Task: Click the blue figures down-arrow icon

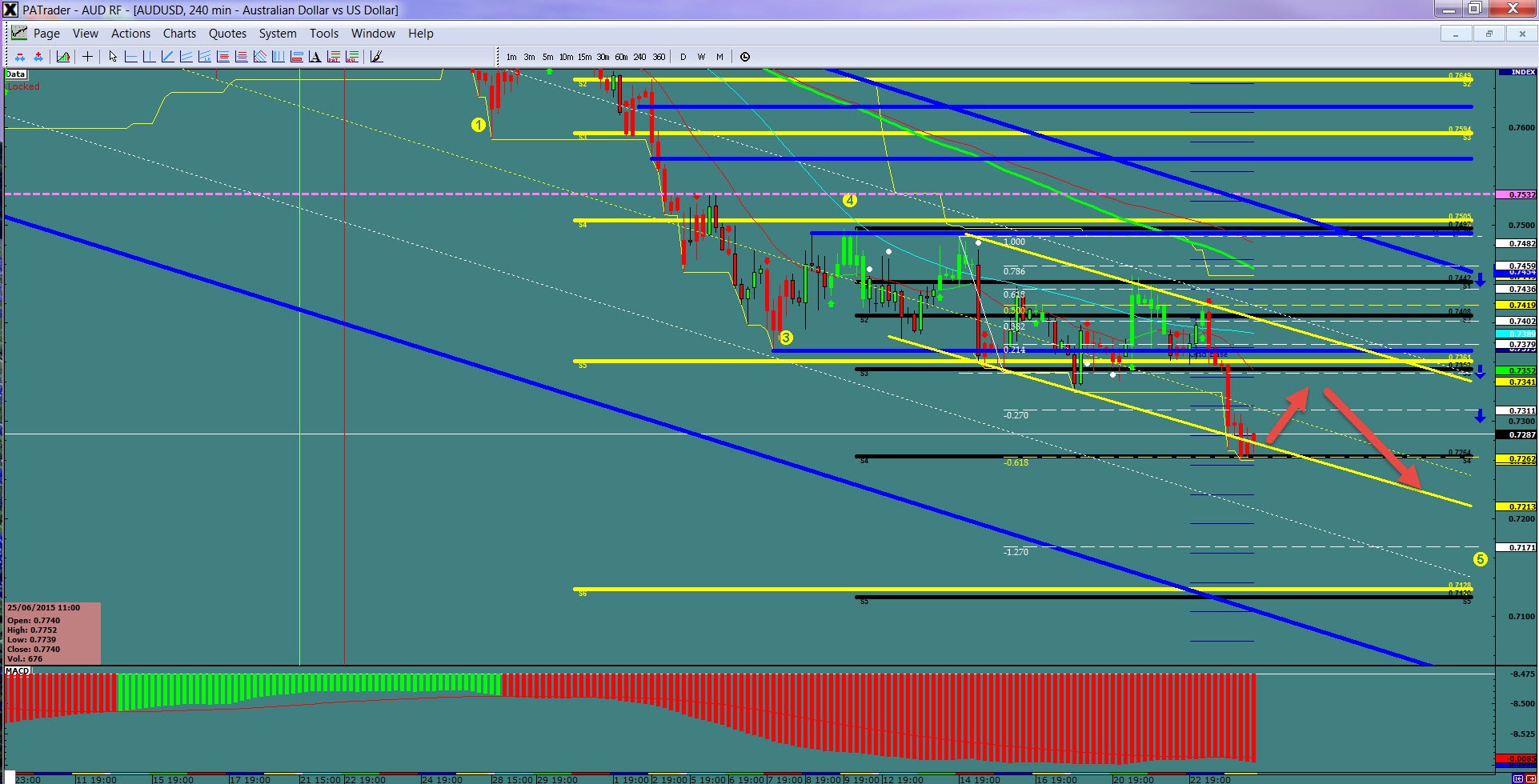Action: click(20, 57)
